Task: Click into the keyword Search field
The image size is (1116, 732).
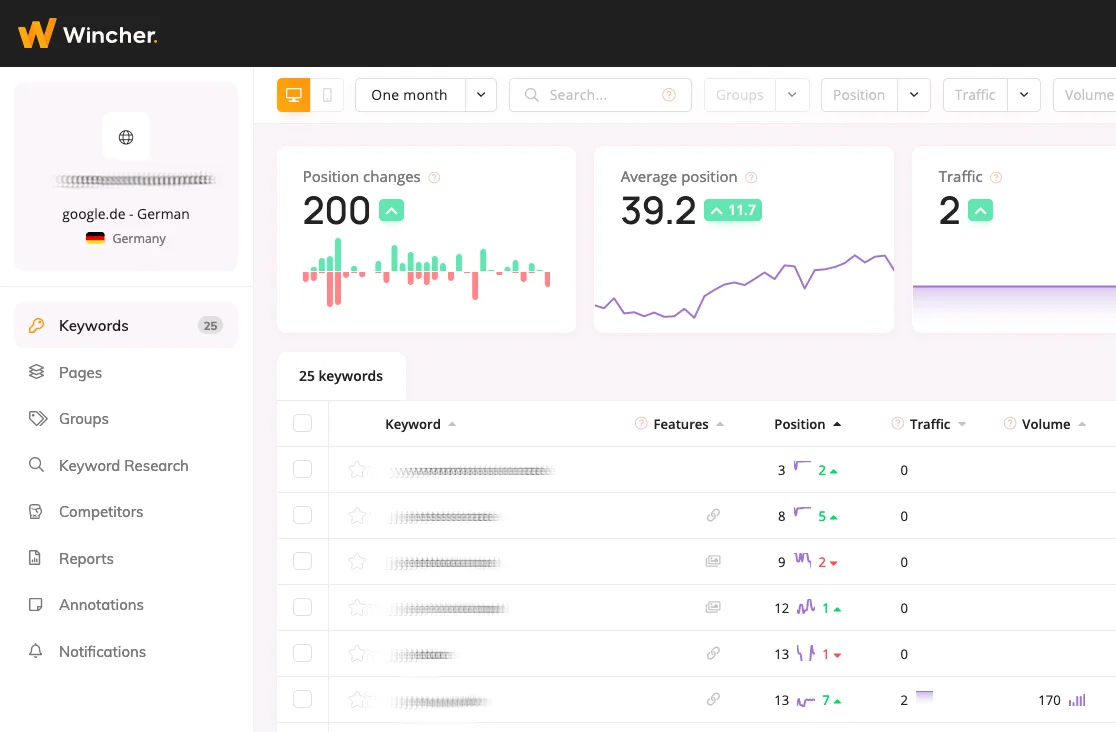Action: (x=600, y=95)
